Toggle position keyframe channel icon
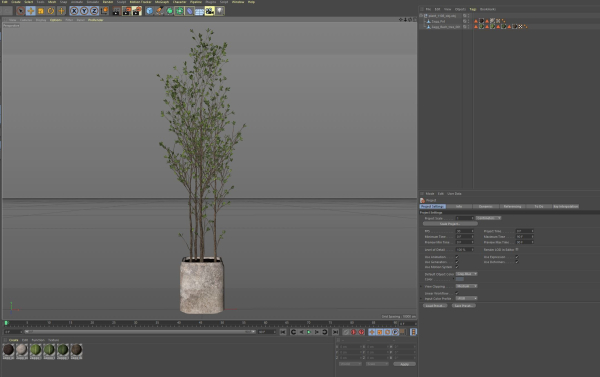The width and height of the screenshot is (600, 377). pyautogui.click(x=372, y=332)
